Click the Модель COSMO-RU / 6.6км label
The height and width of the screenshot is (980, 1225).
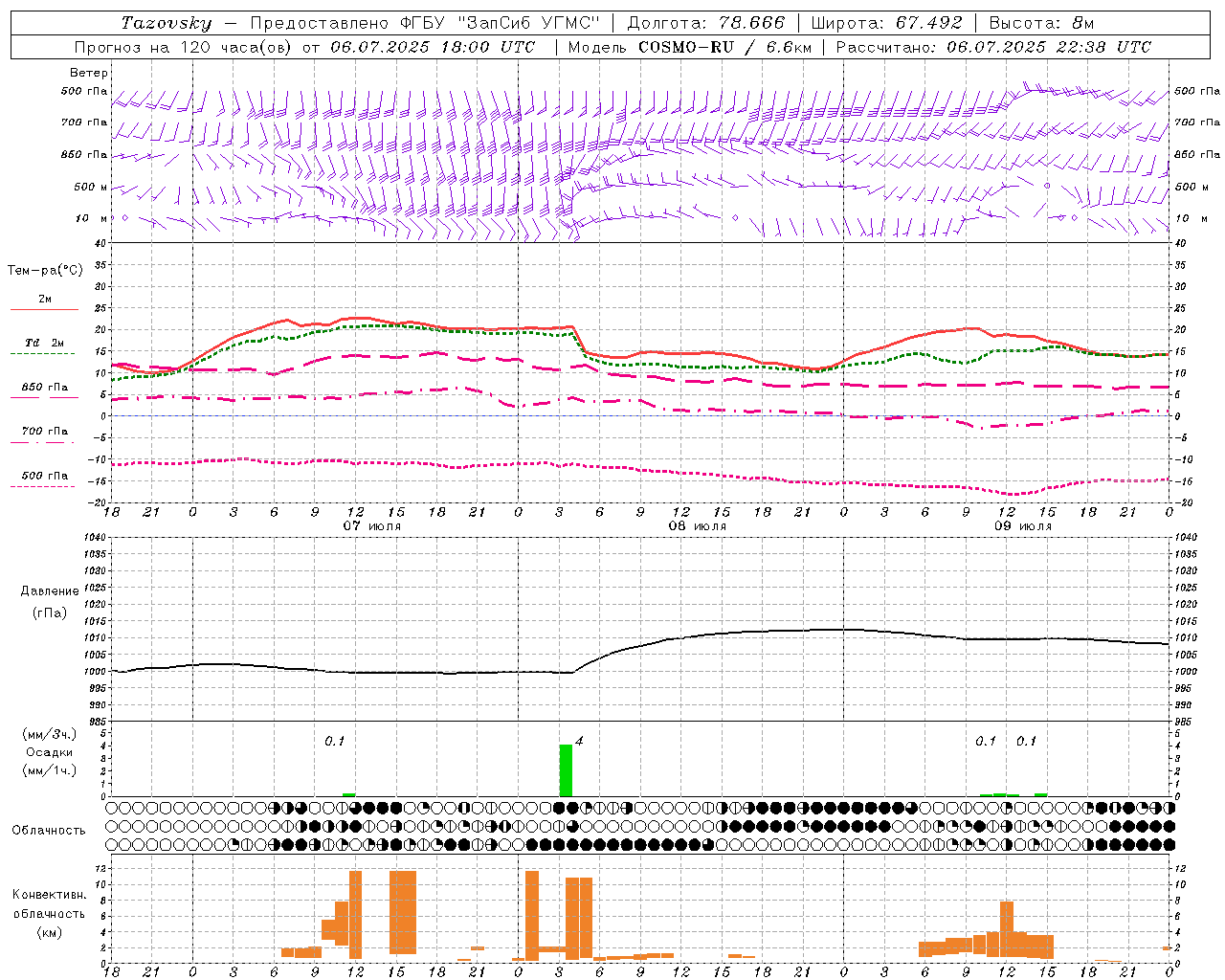pyautogui.click(x=690, y=47)
